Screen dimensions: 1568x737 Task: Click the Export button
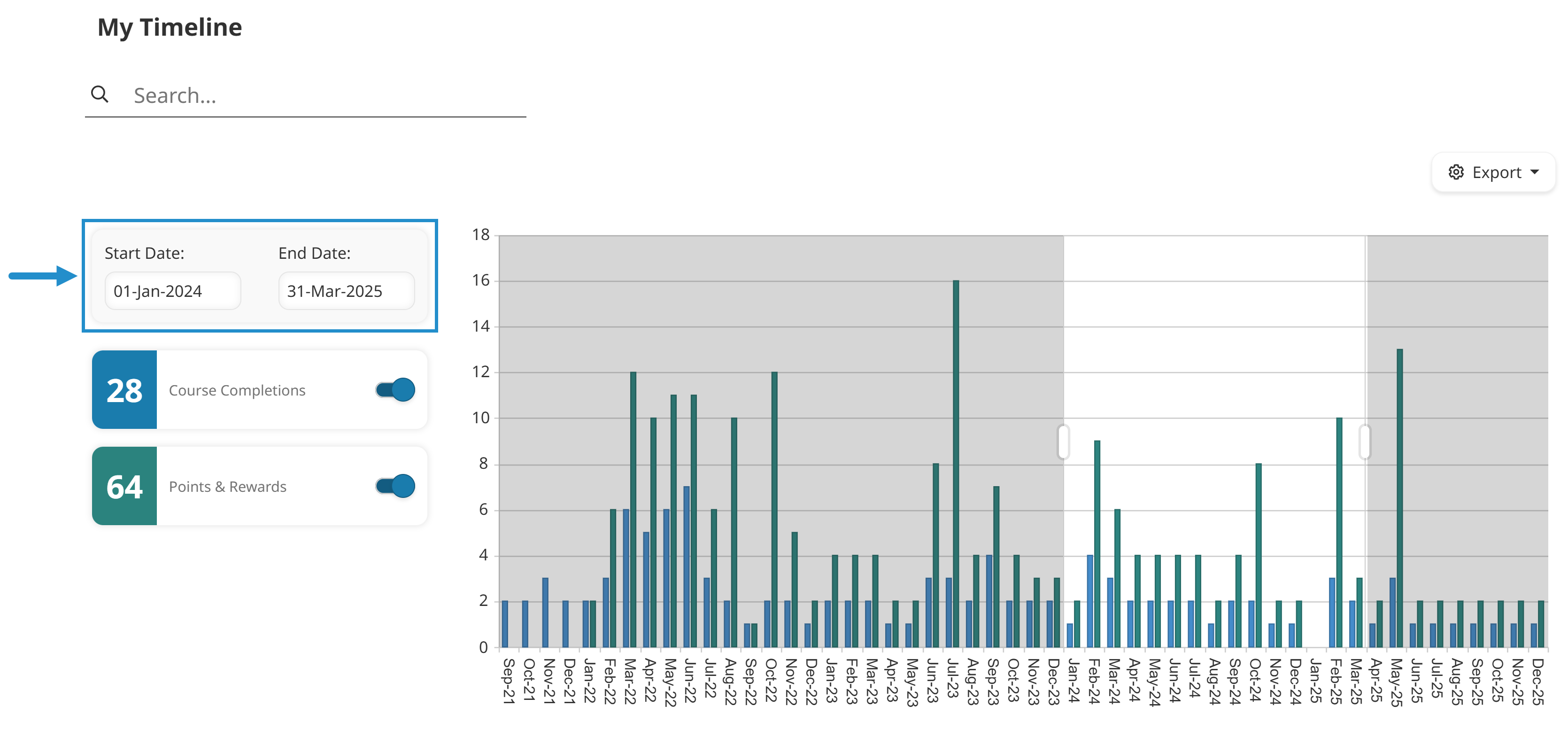click(x=1493, y=172)
